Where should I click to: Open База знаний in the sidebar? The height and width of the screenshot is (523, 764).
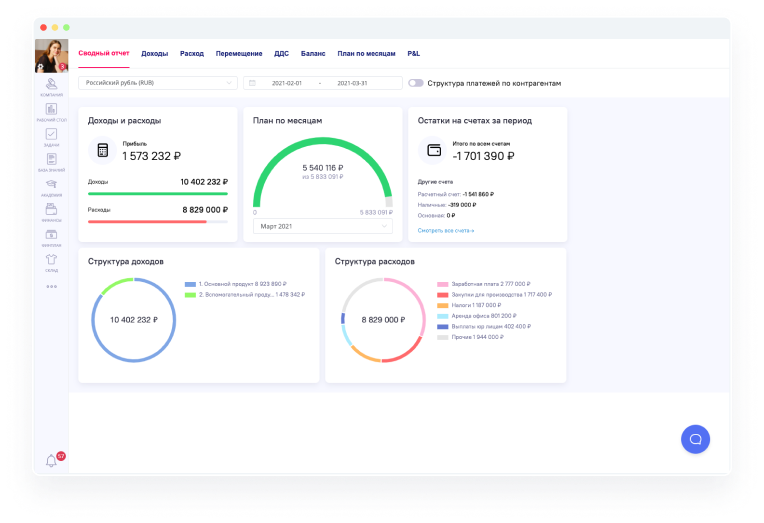[x=51, y=162]
